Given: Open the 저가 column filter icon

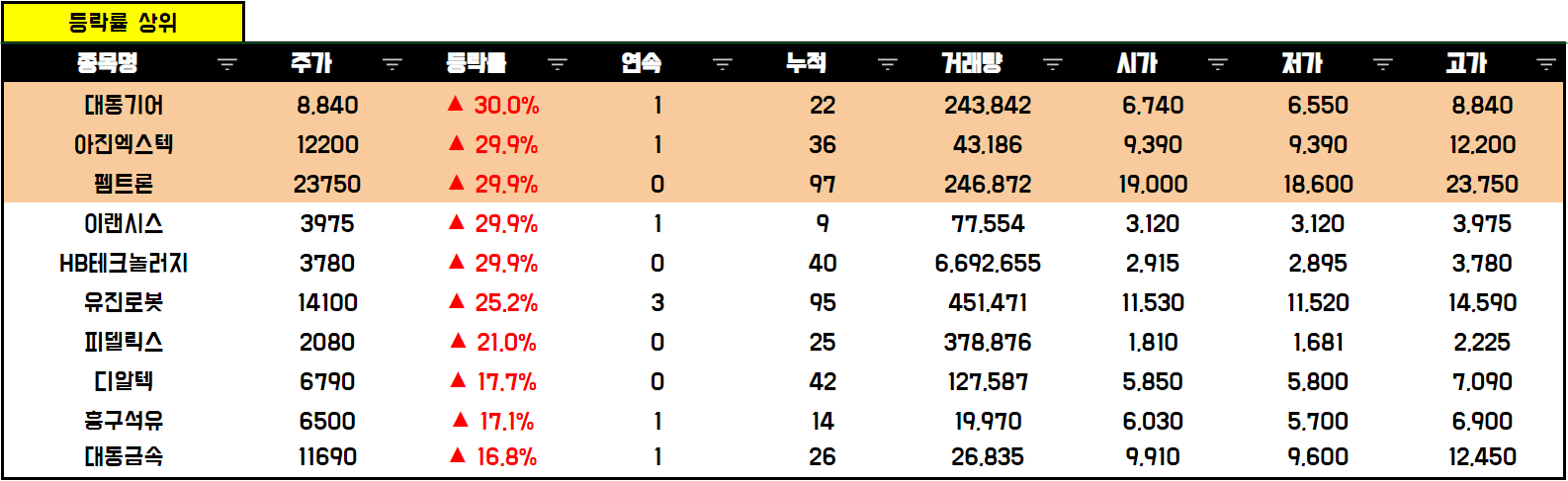Looking at the screenshot, I should coord(1383,64).
